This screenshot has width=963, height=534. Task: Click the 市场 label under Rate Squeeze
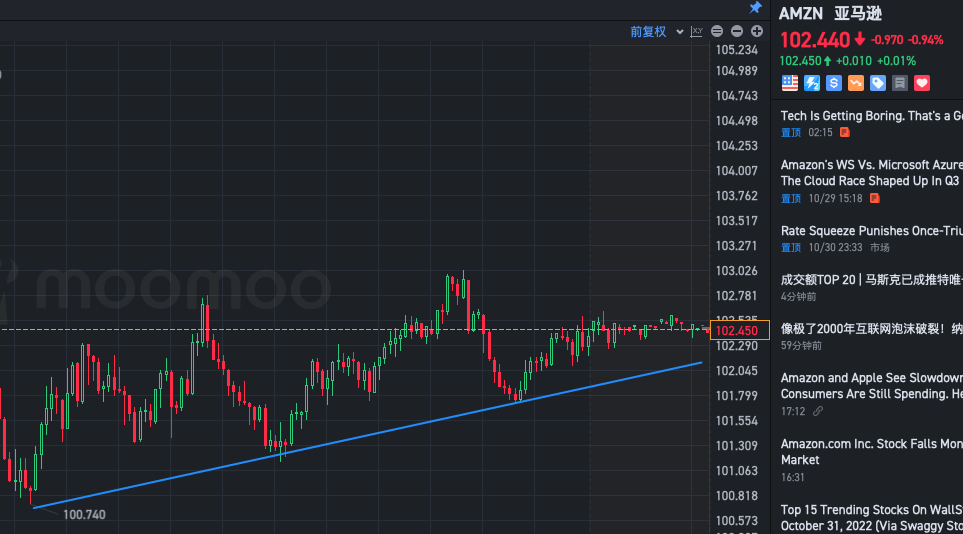879,247
